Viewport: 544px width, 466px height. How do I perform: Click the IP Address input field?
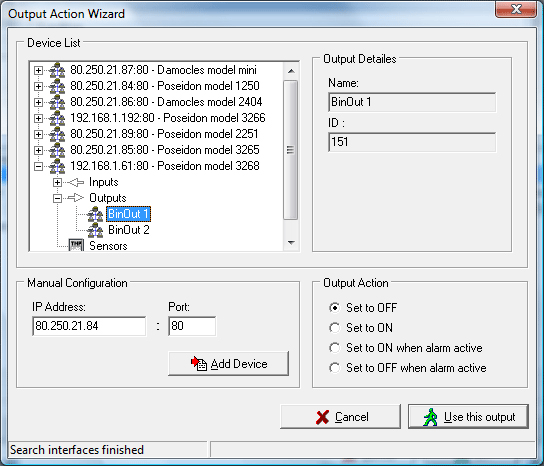point(89,326)
